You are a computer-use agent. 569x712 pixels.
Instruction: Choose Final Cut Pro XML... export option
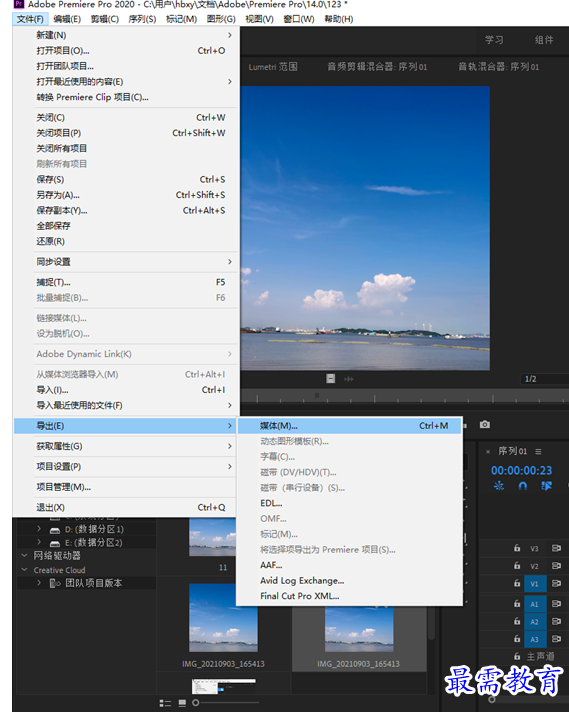(349, 596)
